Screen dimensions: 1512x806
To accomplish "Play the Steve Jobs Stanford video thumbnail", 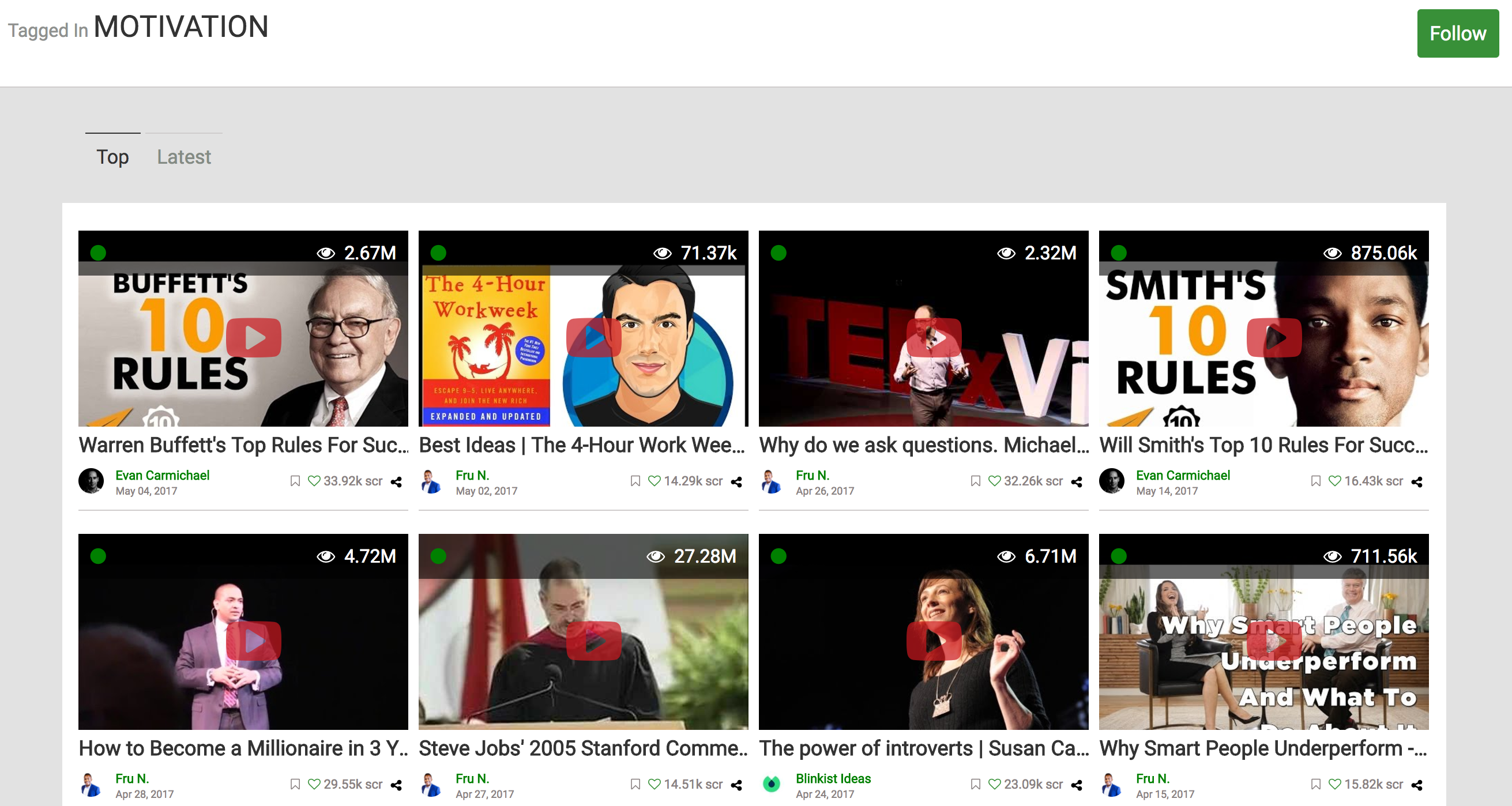I will (593, 641).
